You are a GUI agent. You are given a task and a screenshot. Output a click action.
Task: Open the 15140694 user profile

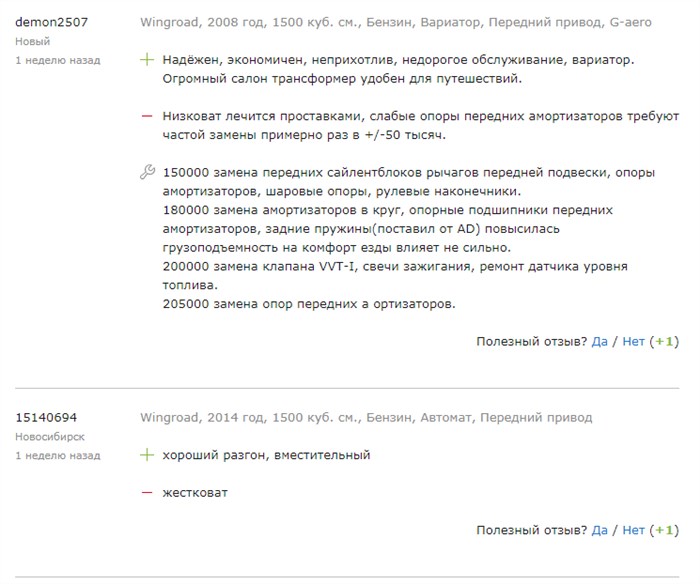(46, 418)
